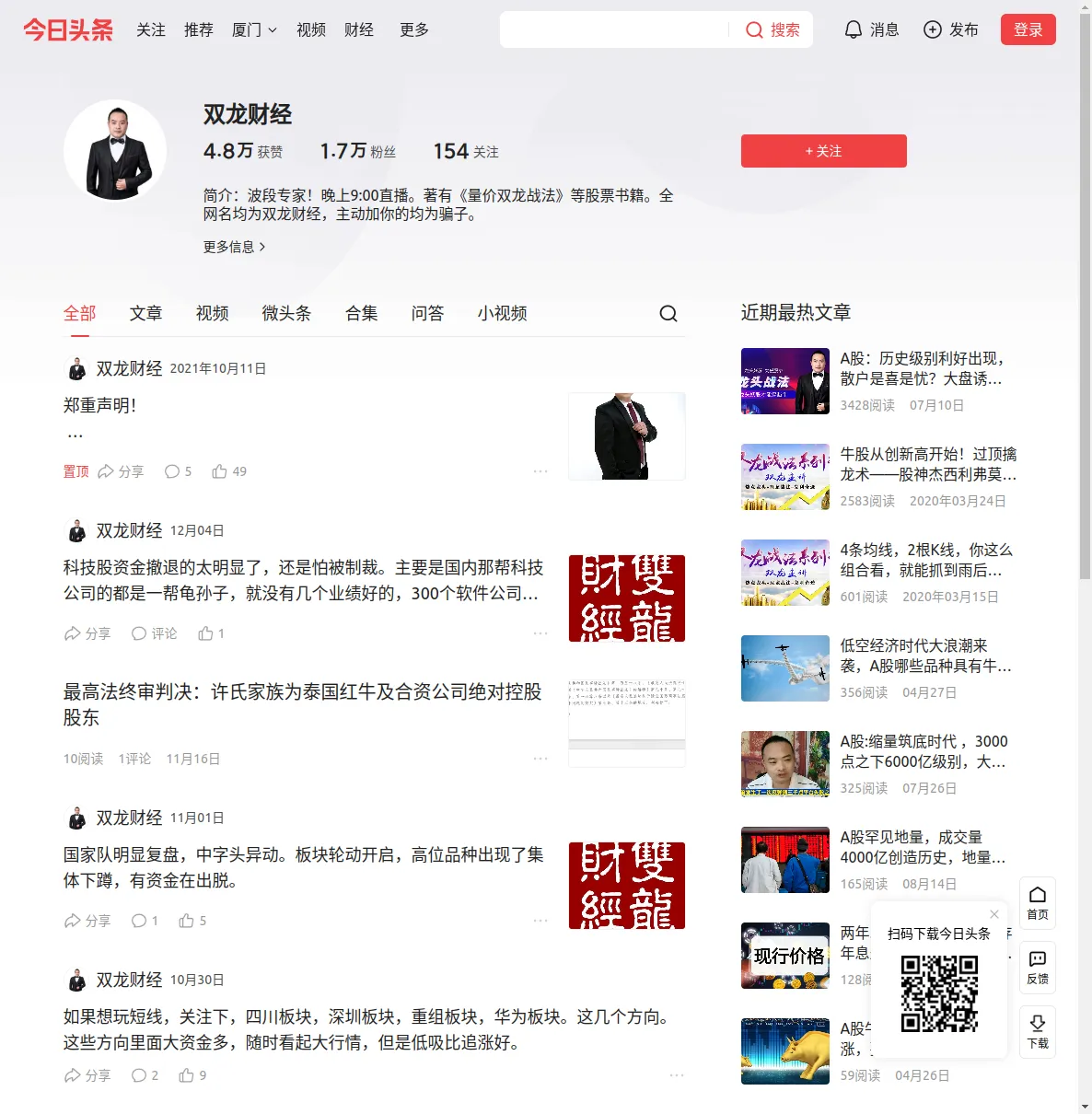The width and height of the screenshot is (1092, 1114).
Task: Click the 1评论 count on 最高法终审判决
Action: 134,759
